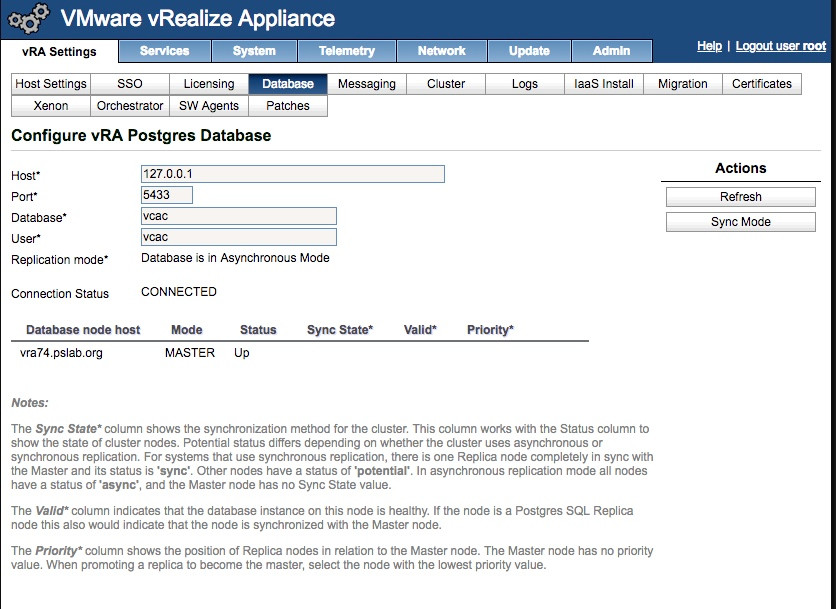Click 'Database is in Asynchronous Mode' text
This screenshot has height=609, width=836.
click(x=235, y=258)
